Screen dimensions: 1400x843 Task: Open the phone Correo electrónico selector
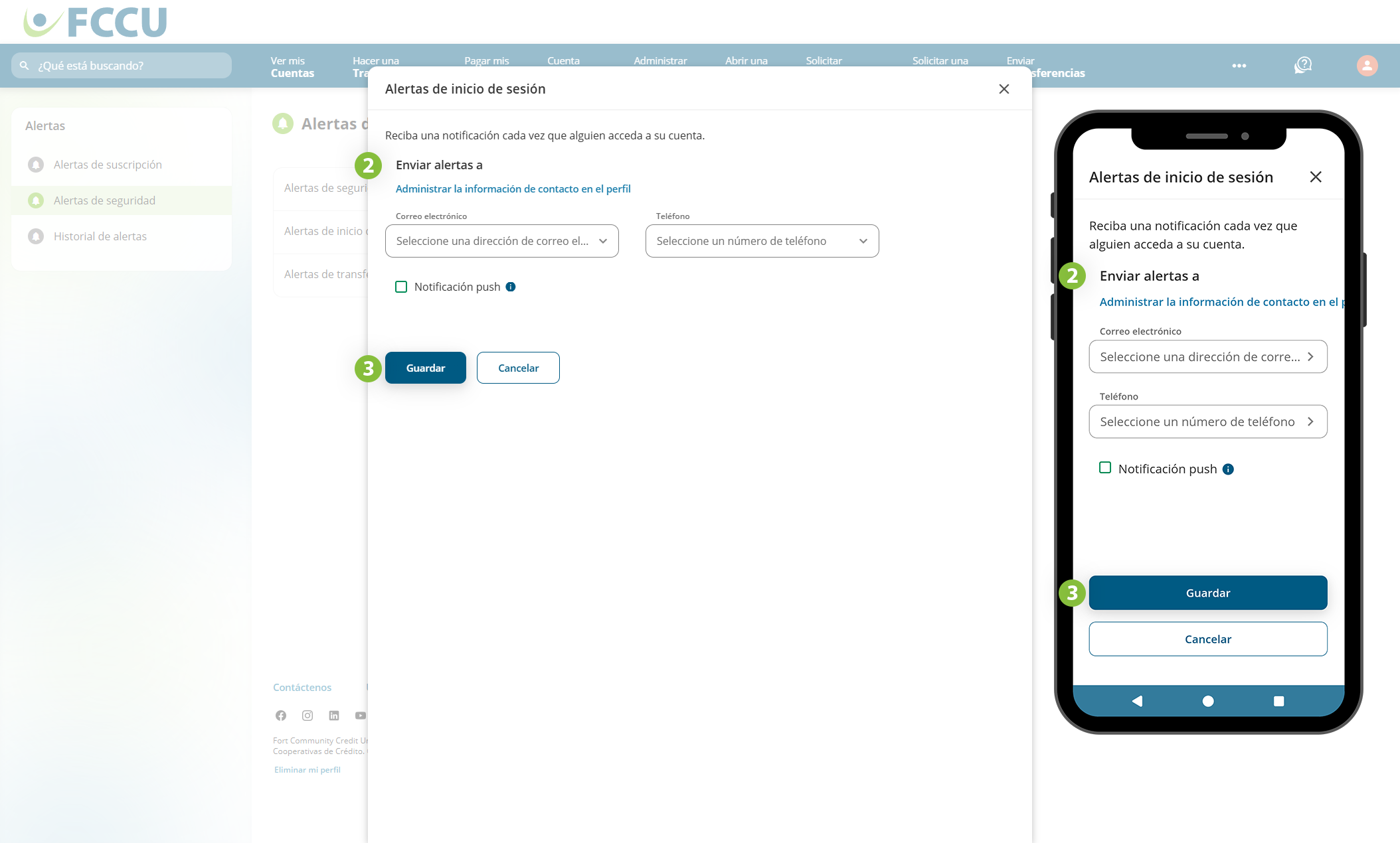[1207, 357]
